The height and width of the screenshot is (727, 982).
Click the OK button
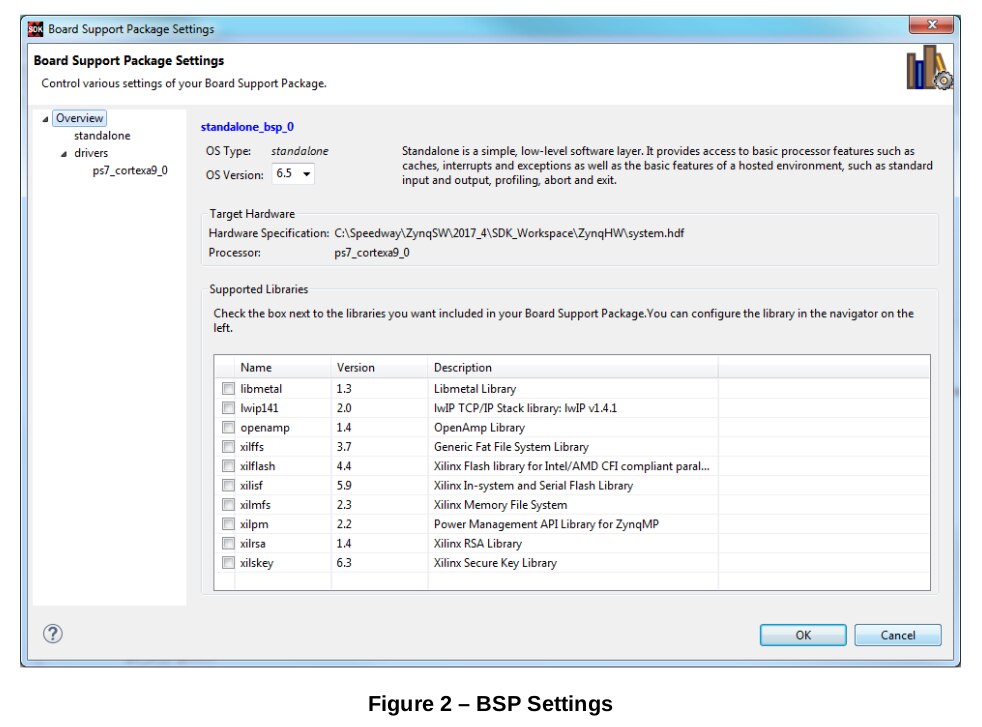(x=803, y=635)
